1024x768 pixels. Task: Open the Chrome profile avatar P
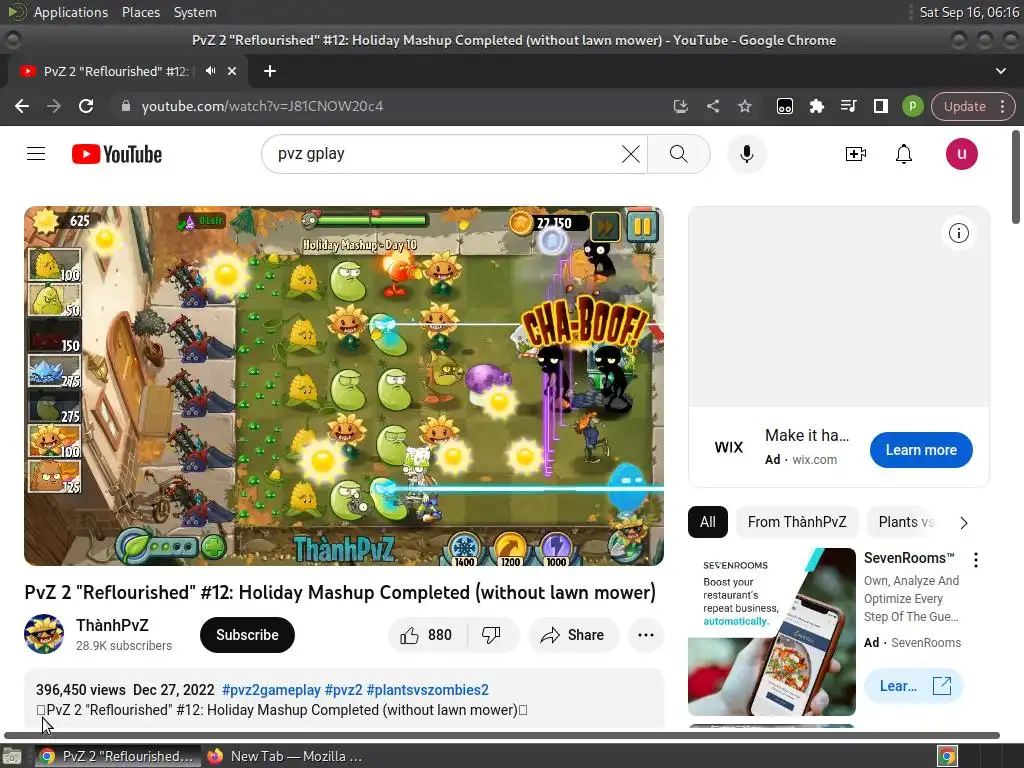(x=912, y=106)
